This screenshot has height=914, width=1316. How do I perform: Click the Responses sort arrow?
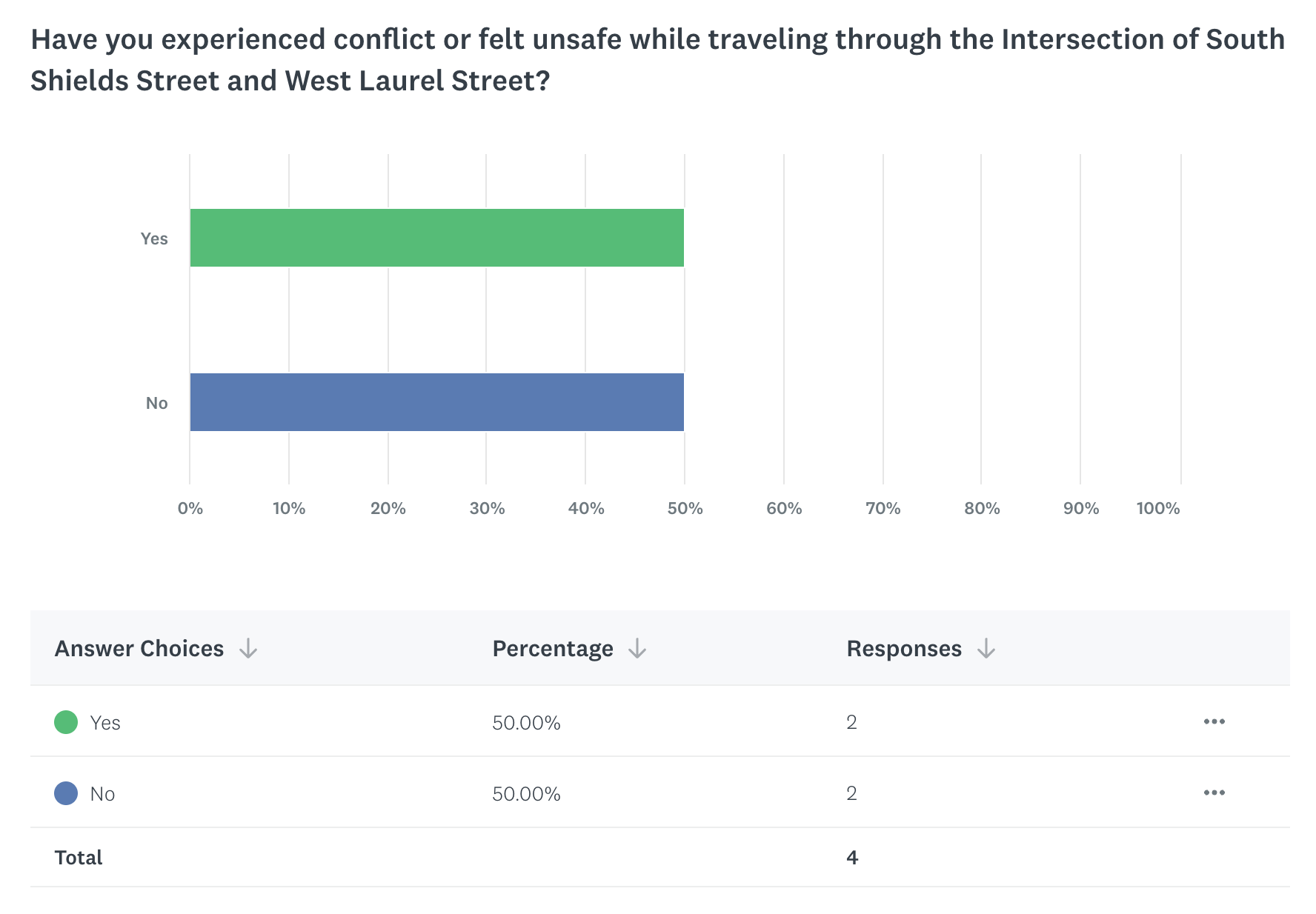coord(986,650)
